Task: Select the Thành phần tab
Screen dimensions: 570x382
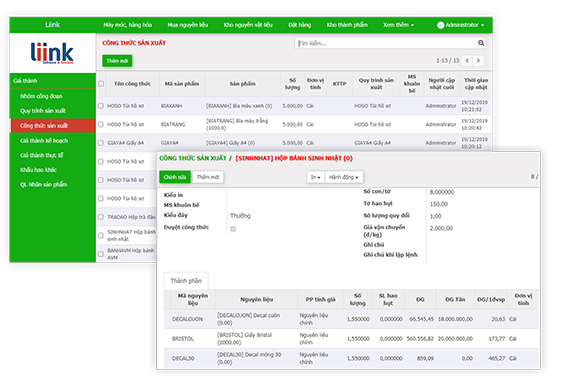Action: [x=186, y=281]
